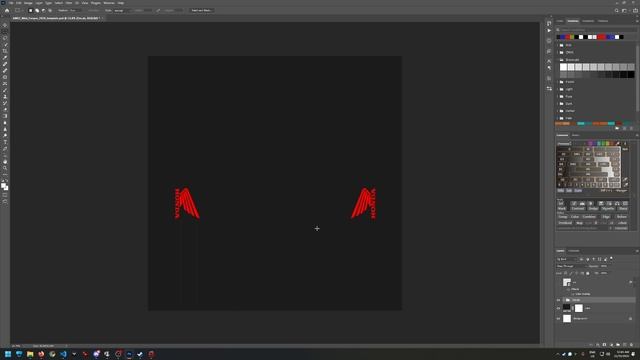
Task: Open the History panel icon in dock
Action: click(x=549, y=23)
